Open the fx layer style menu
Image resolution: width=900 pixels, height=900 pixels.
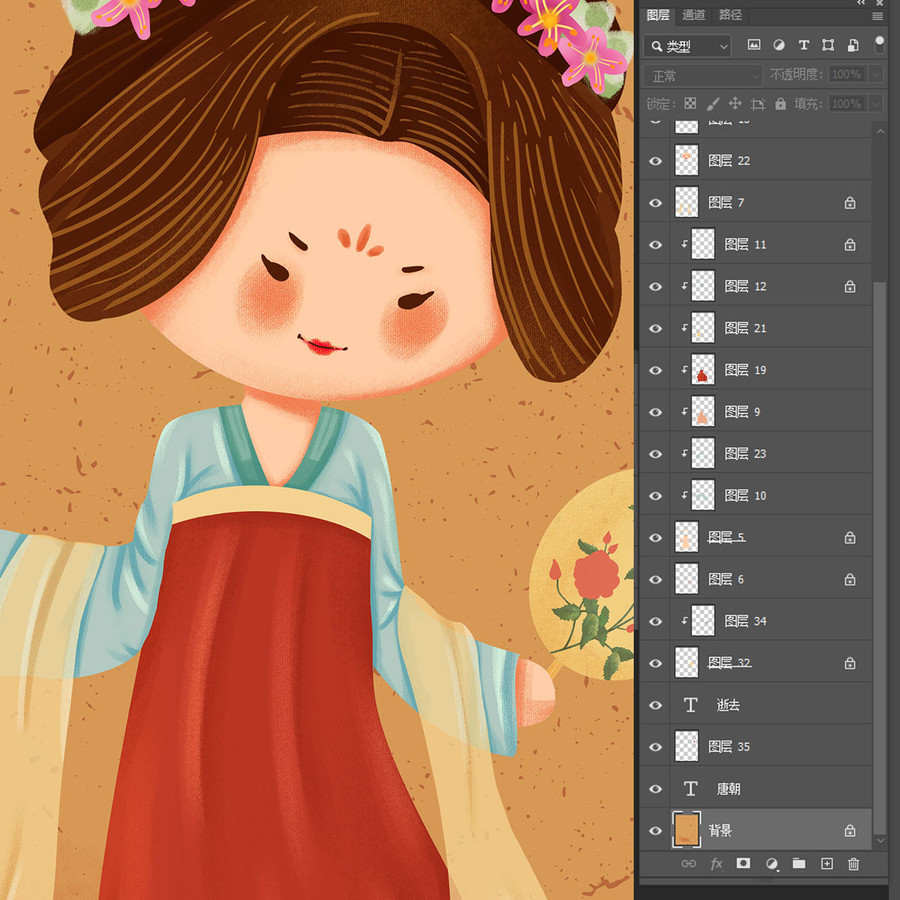[x=716, y=864]
